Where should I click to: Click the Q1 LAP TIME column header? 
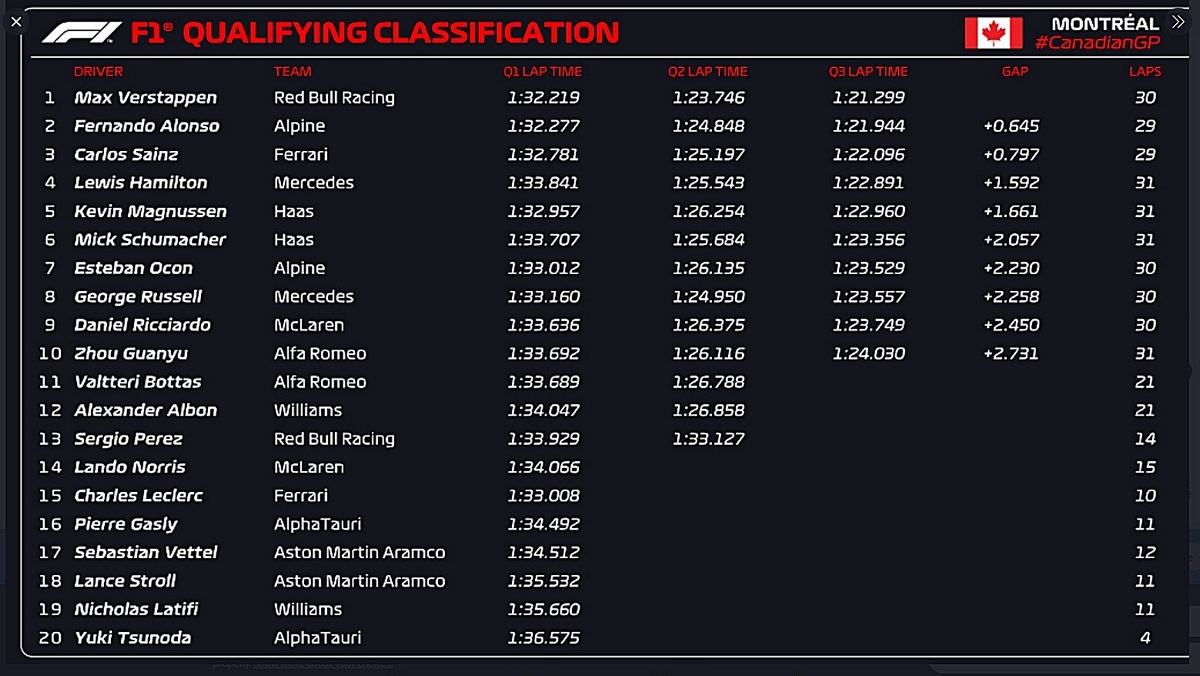click(x=542, y=71)
